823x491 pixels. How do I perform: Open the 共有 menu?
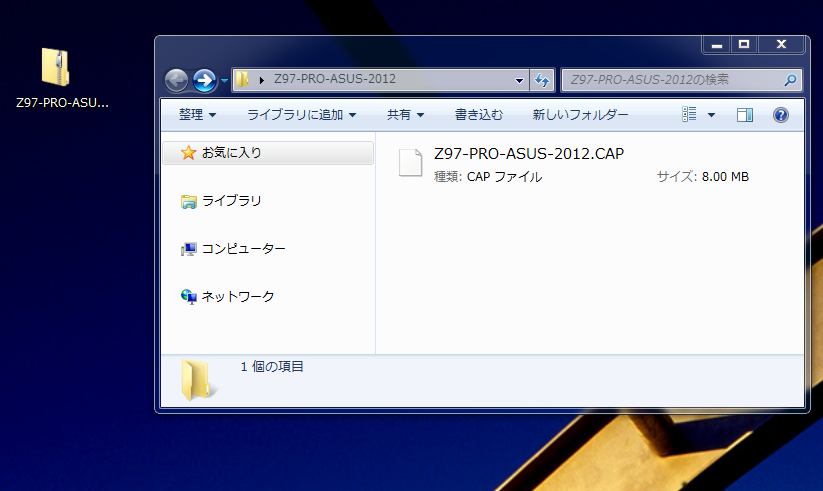pyautogui.click(x=405, y=114)
